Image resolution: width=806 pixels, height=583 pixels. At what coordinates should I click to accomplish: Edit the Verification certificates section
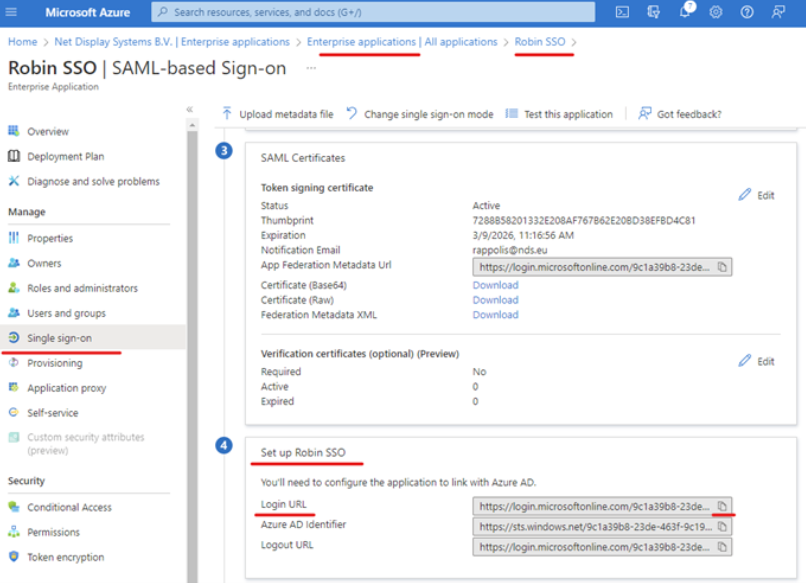(757, 361)
